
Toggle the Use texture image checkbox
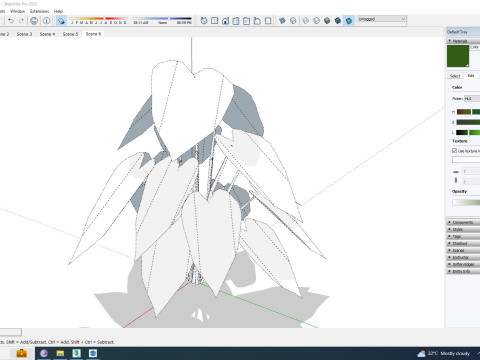[x=454, y=151]
